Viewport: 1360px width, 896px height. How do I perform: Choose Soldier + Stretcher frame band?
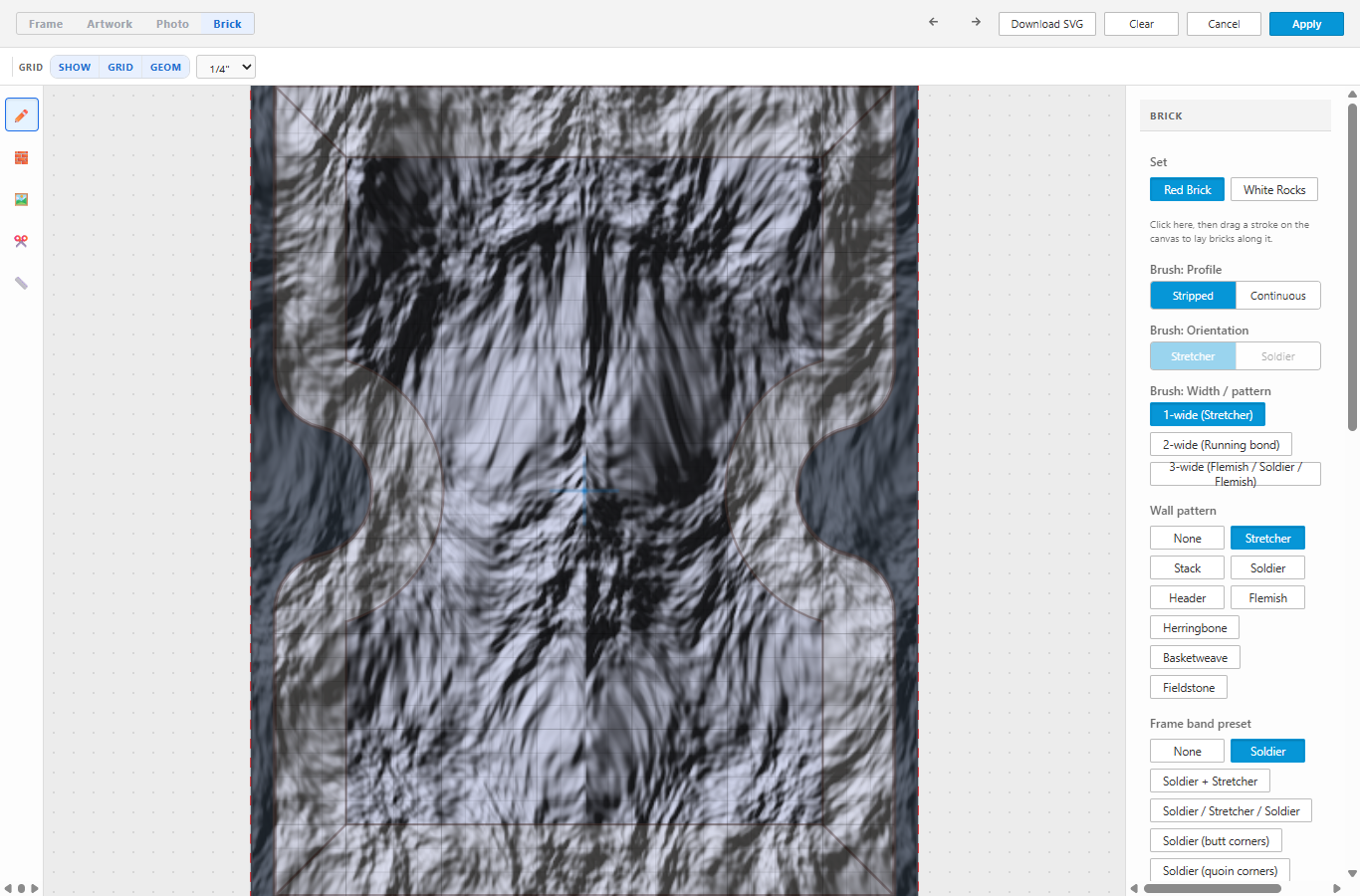tap(1210, 782)
